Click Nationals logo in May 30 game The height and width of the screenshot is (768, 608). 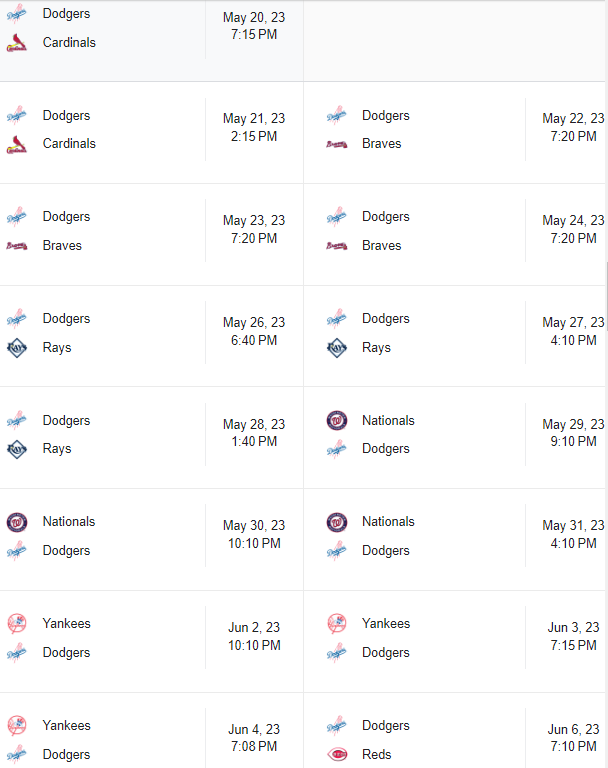click(x=17, y=522)
